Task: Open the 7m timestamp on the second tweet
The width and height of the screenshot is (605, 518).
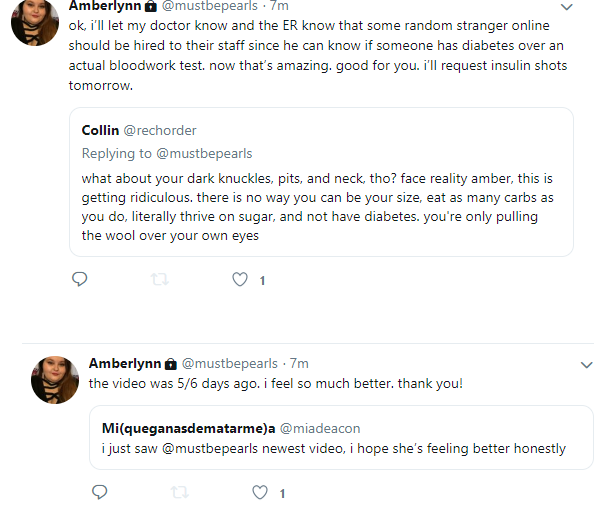Action: pyautogui.click(x=299, y=363)
